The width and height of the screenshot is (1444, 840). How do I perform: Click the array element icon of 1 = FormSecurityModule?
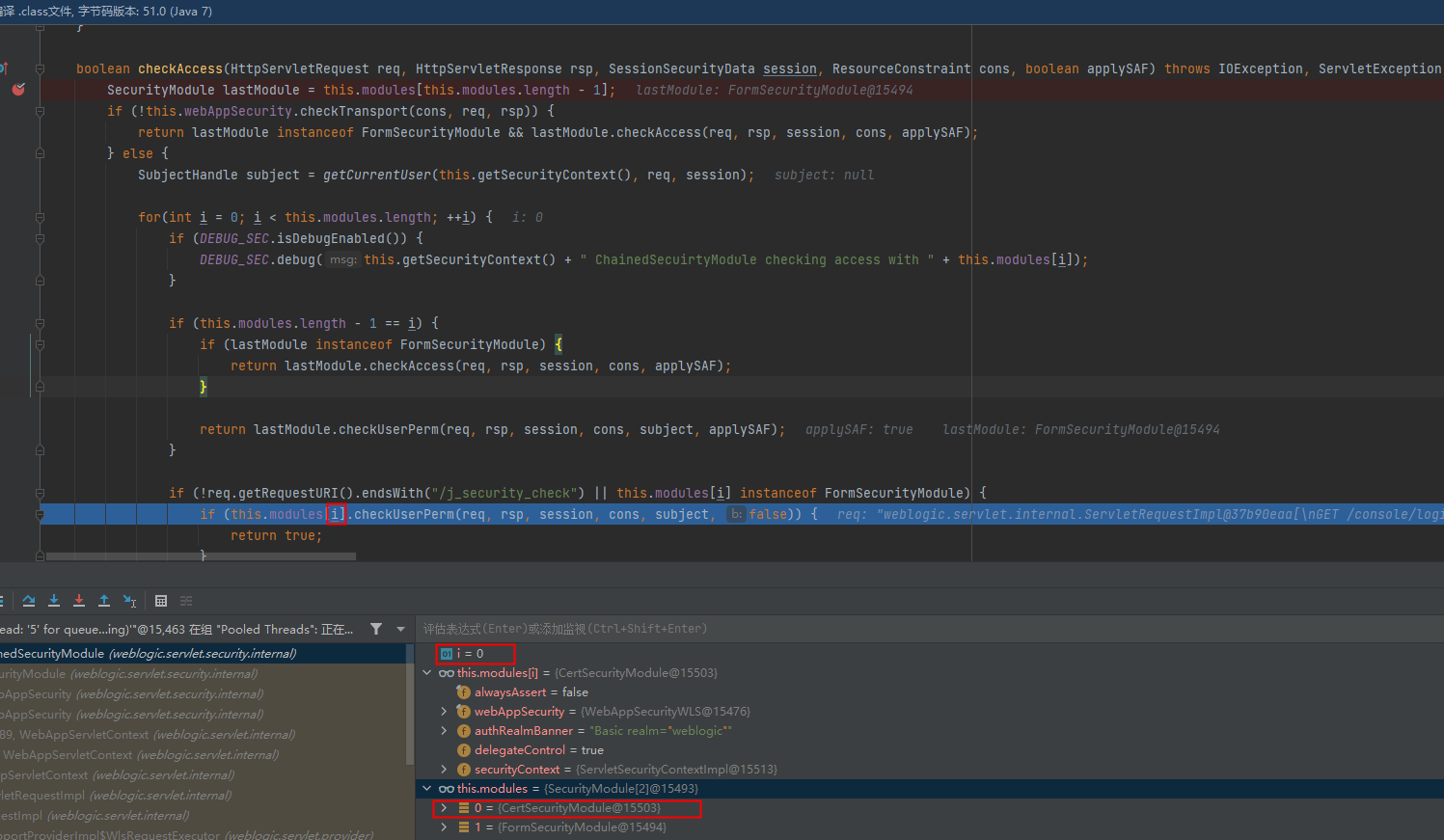point(464,827)
